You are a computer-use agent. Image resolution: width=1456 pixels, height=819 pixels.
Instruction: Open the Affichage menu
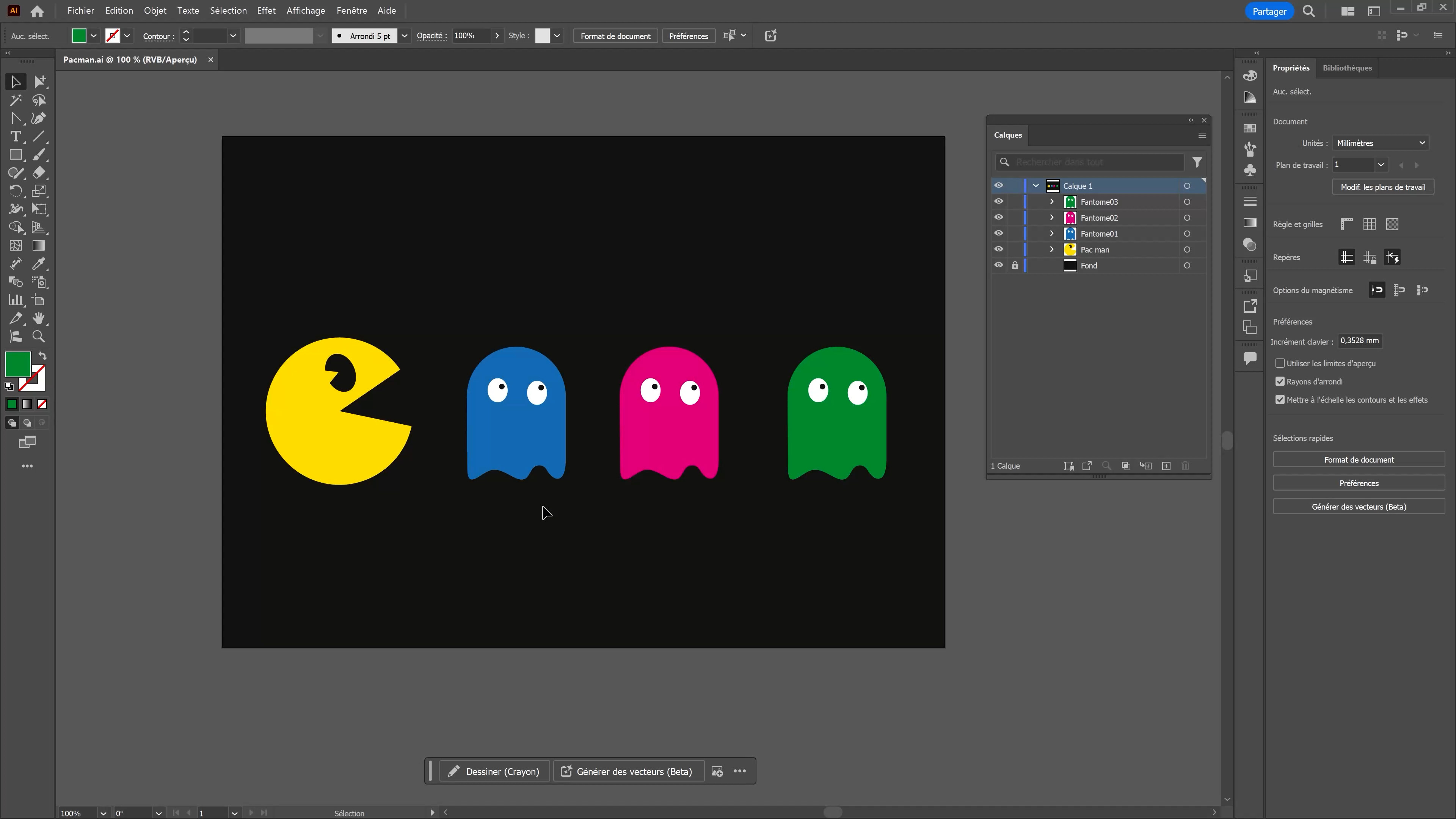(x=305, y=11)
